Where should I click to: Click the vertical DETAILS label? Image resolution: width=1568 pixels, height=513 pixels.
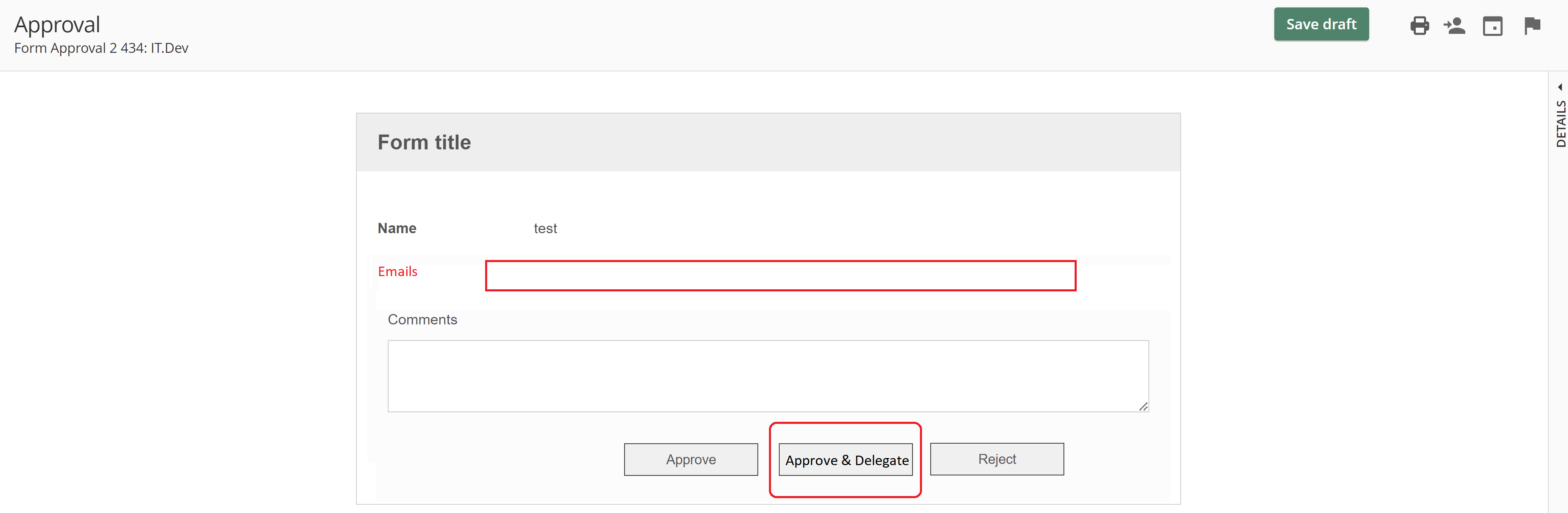point(1560,124)
